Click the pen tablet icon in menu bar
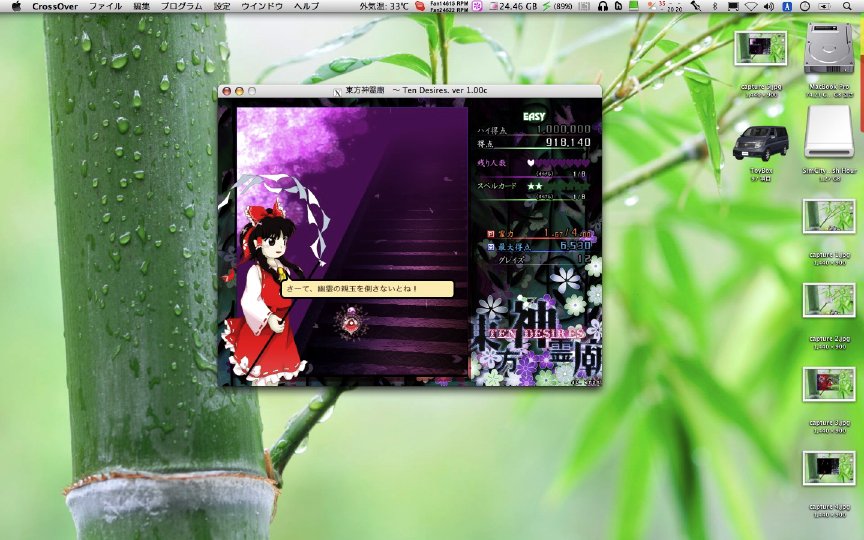 (x=696, y=7)
